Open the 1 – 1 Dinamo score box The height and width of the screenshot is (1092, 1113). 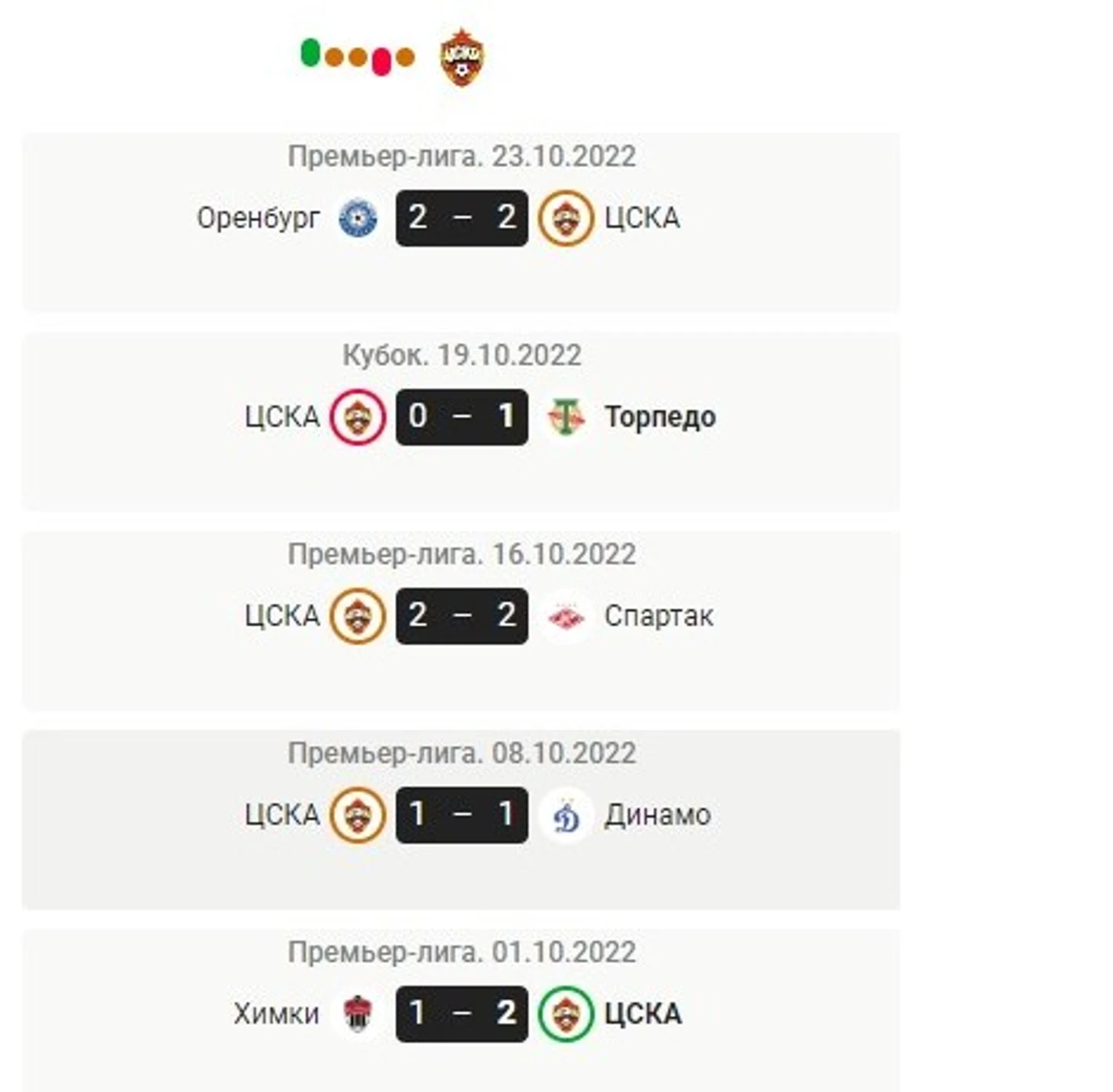(x=462, y=815)
